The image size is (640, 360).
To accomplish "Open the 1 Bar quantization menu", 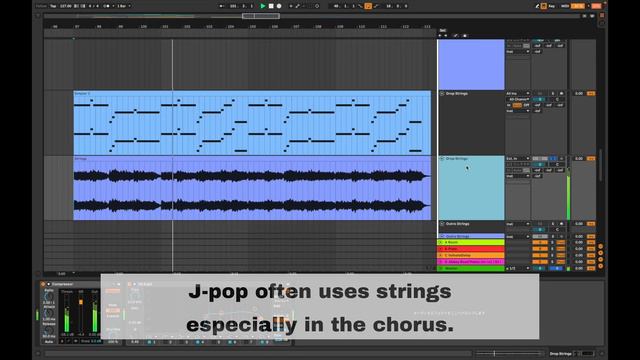I will [x=124, y=6].
